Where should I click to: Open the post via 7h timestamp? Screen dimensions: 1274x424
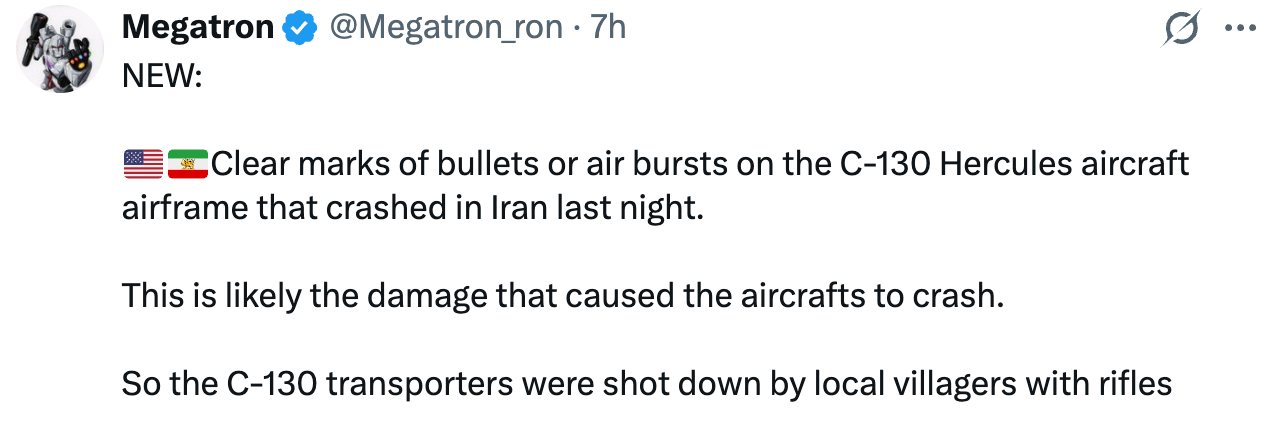(x=605, y=28)
